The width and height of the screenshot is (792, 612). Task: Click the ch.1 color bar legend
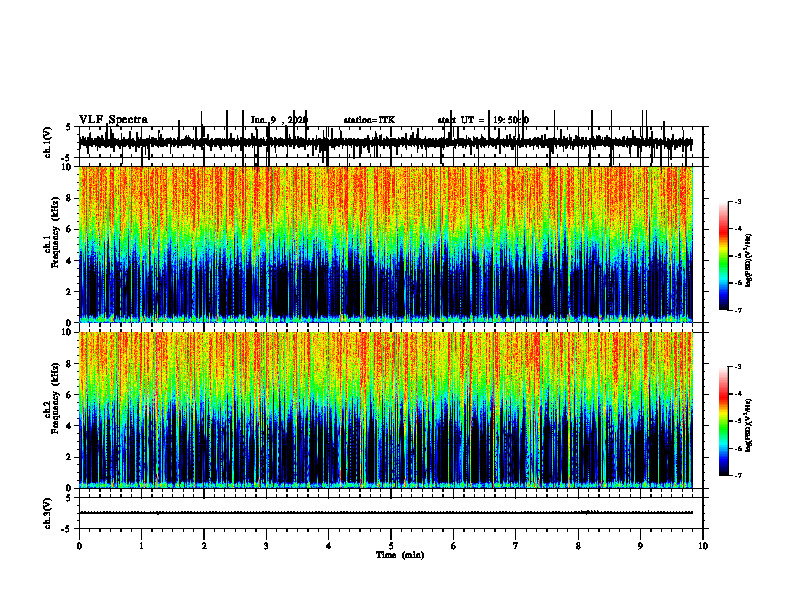723,256
